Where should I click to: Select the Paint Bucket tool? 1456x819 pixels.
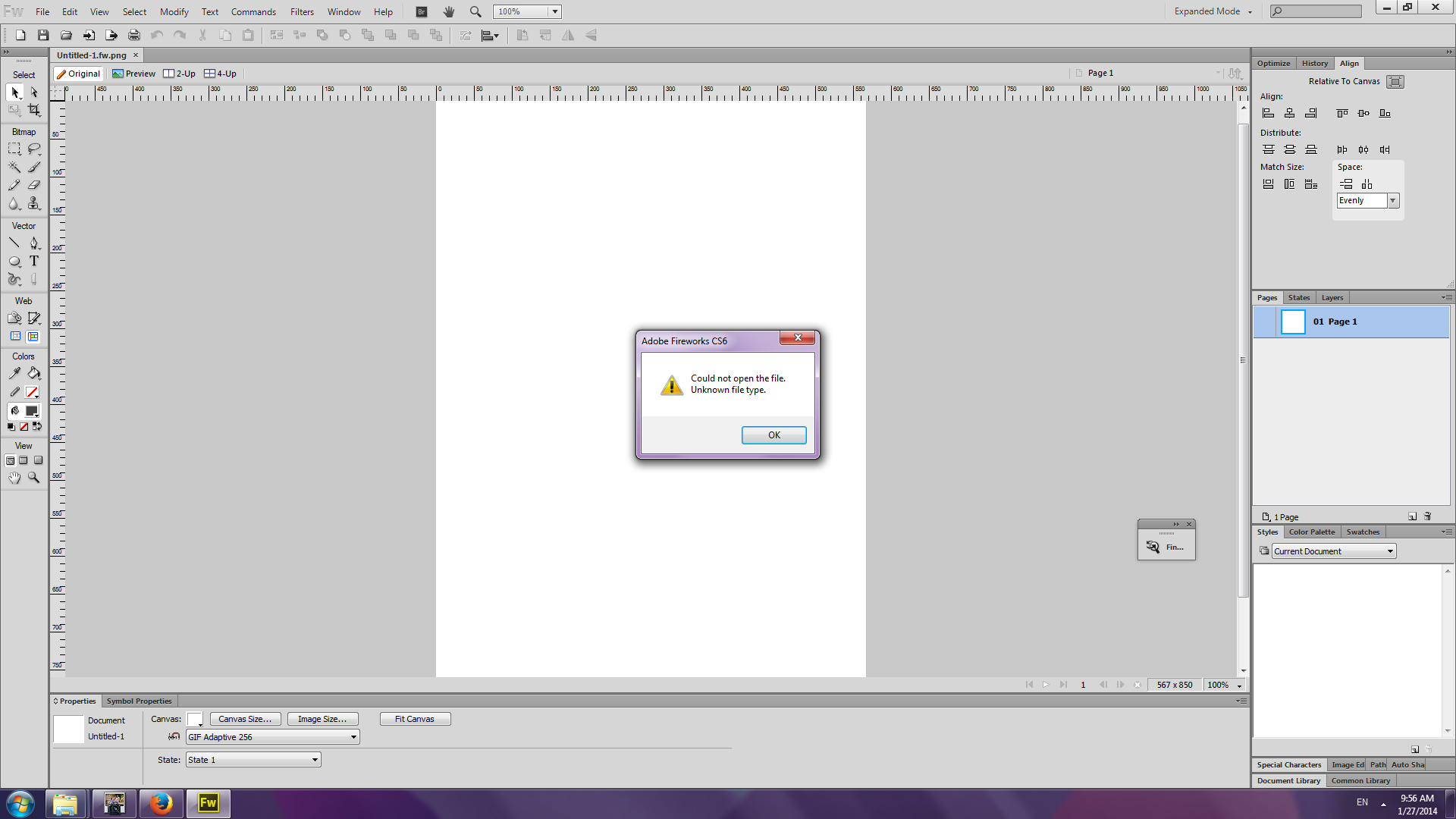click(x=34, y=373)
